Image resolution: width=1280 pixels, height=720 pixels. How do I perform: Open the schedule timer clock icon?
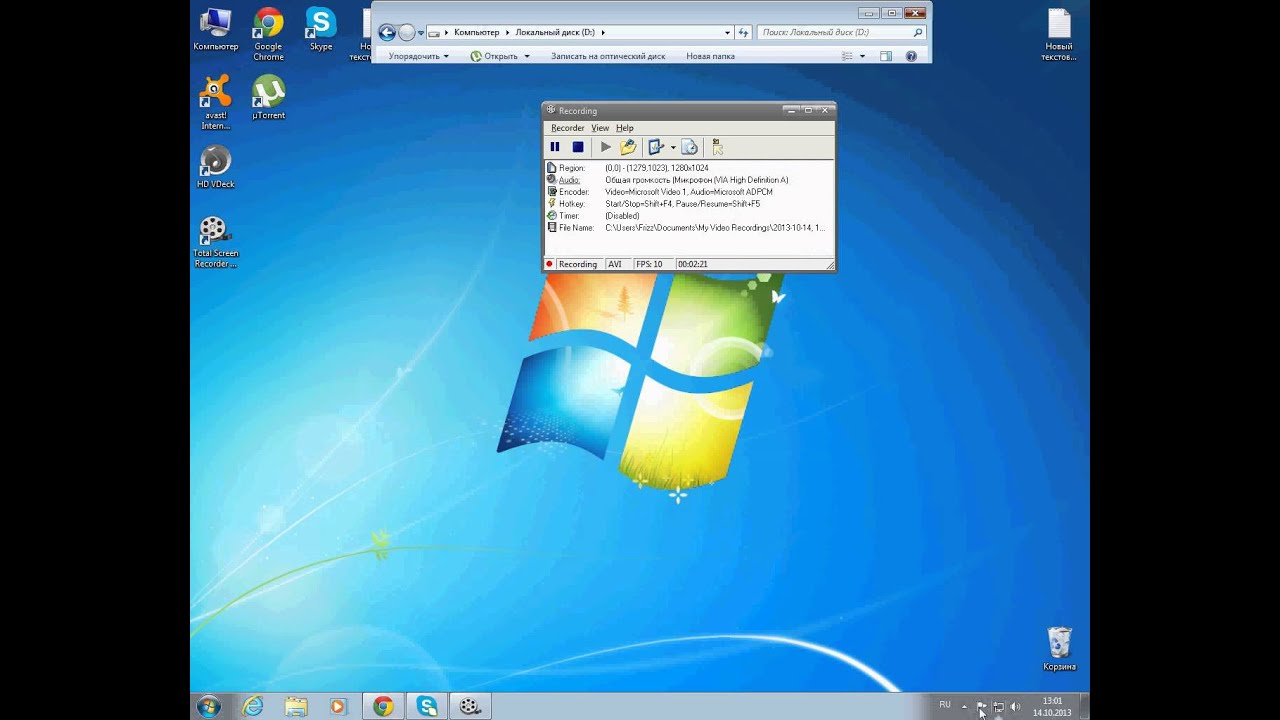[689, 147]
